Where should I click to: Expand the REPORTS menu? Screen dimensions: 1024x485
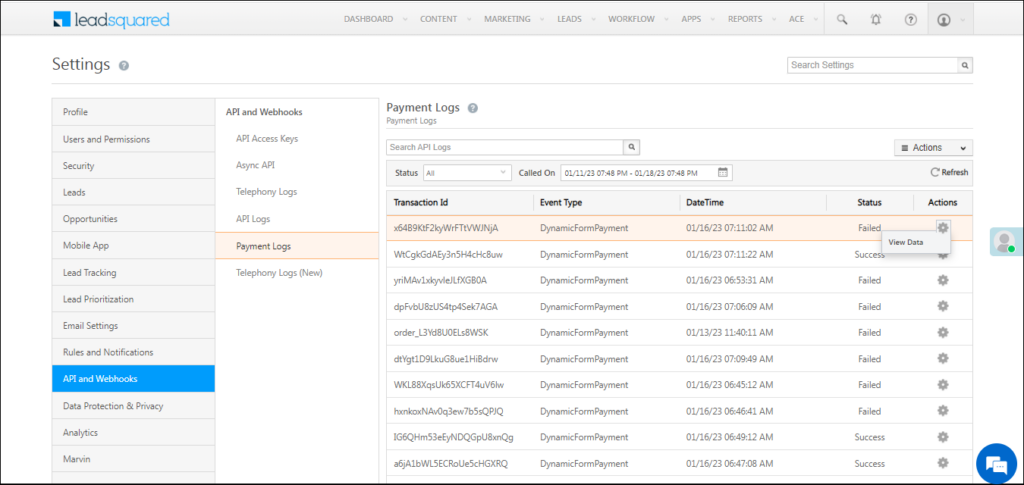click(x=750, y=20)
